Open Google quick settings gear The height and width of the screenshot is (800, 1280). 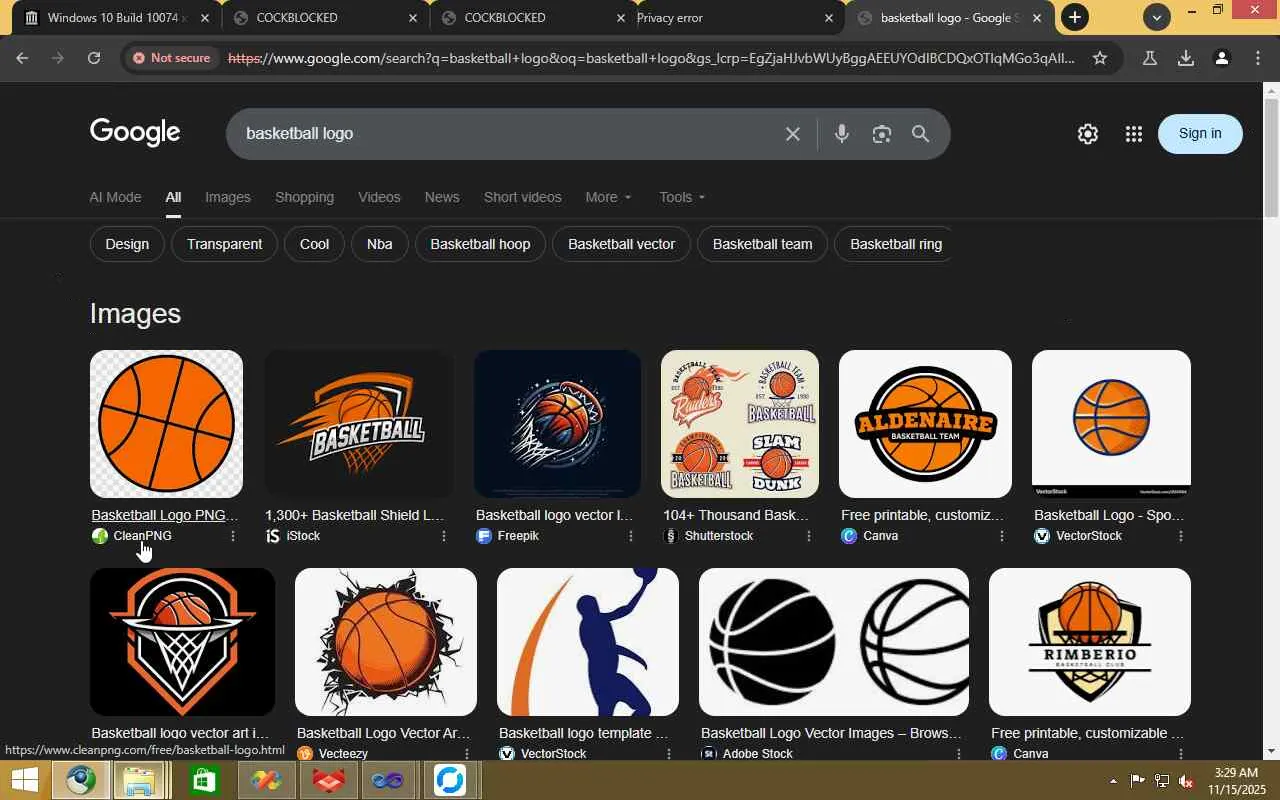click(x=1088, y=134)
